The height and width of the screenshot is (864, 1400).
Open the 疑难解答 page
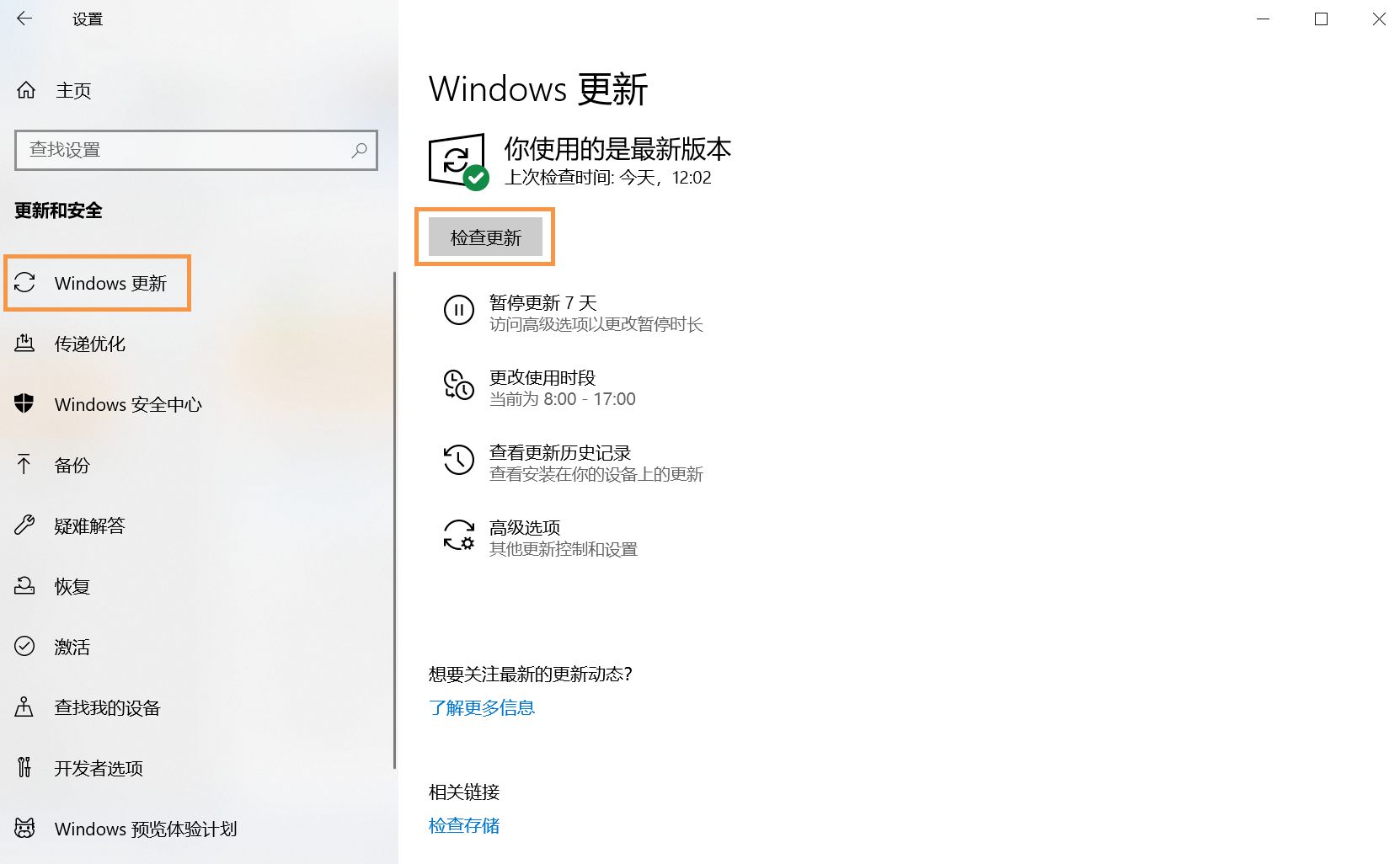90,525
